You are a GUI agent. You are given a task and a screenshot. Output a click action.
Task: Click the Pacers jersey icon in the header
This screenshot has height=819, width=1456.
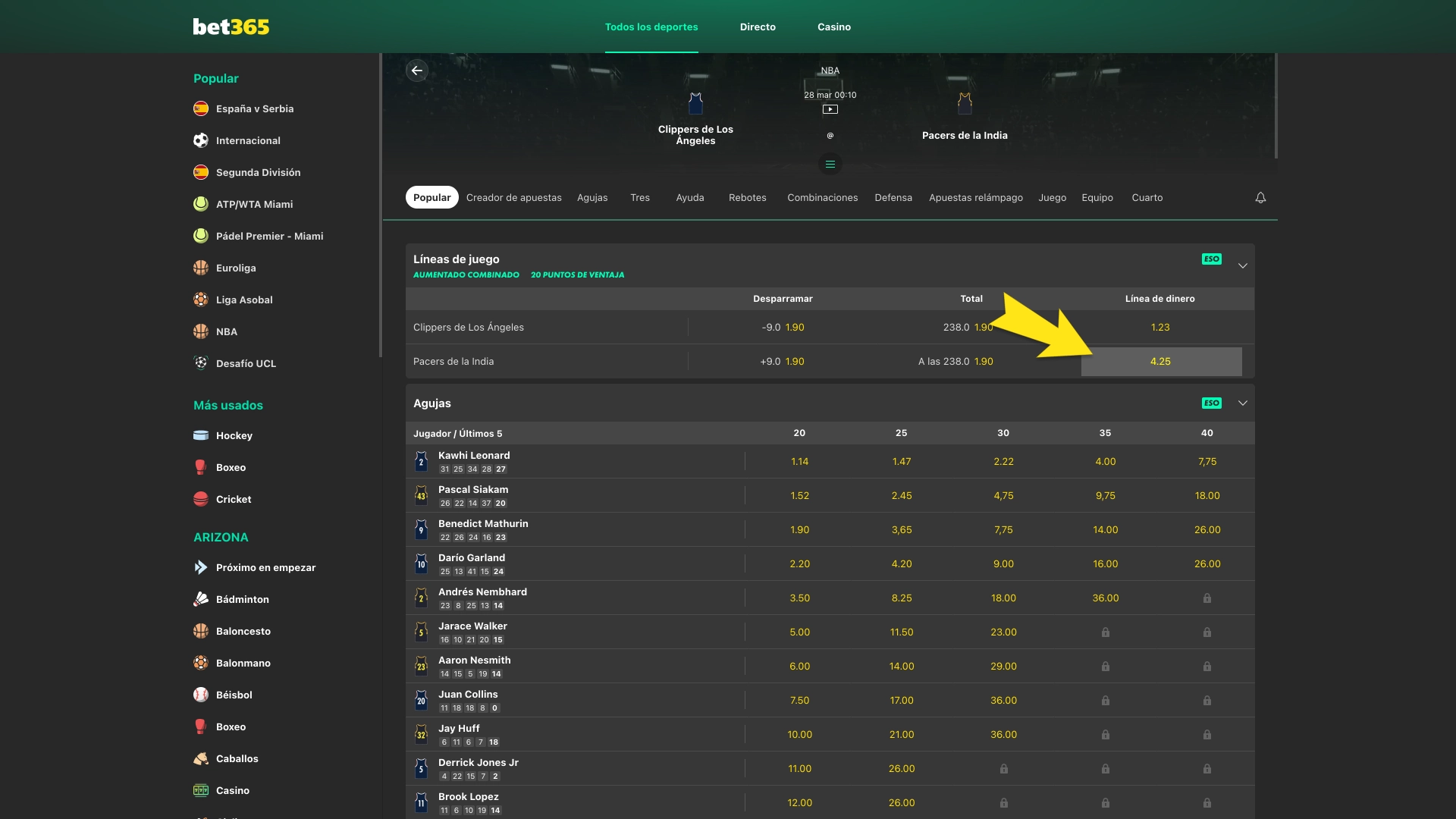pos(965,103)
